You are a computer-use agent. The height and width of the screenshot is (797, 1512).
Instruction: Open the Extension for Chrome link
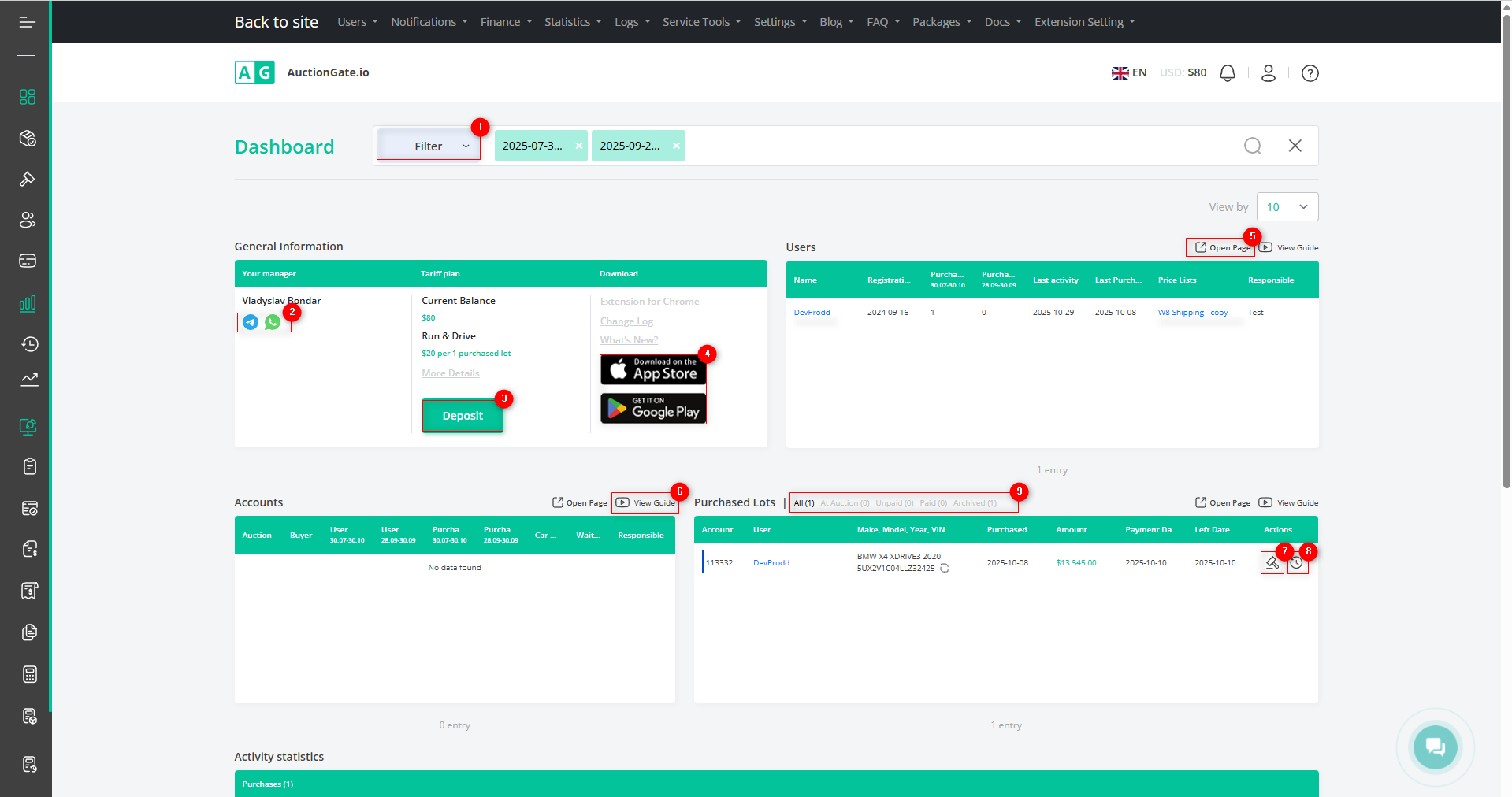649,302
